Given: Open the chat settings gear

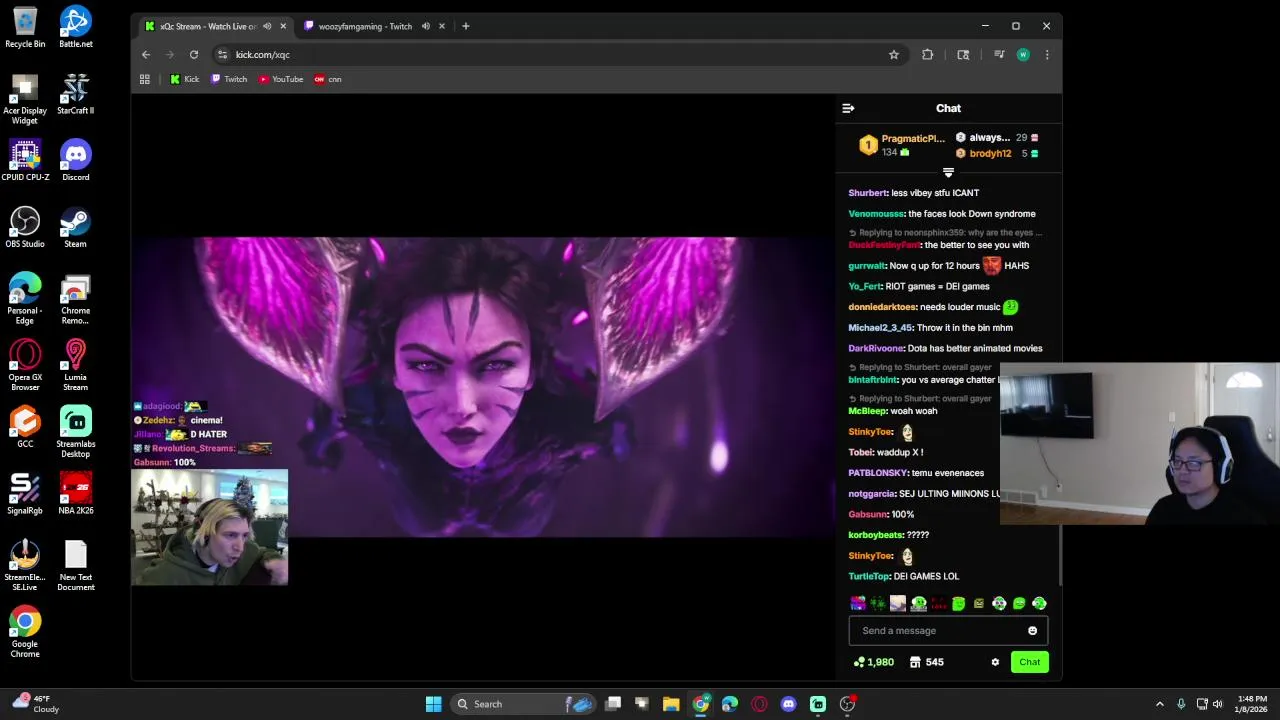Looking at the screenshot, I should [x=995, y=662].
